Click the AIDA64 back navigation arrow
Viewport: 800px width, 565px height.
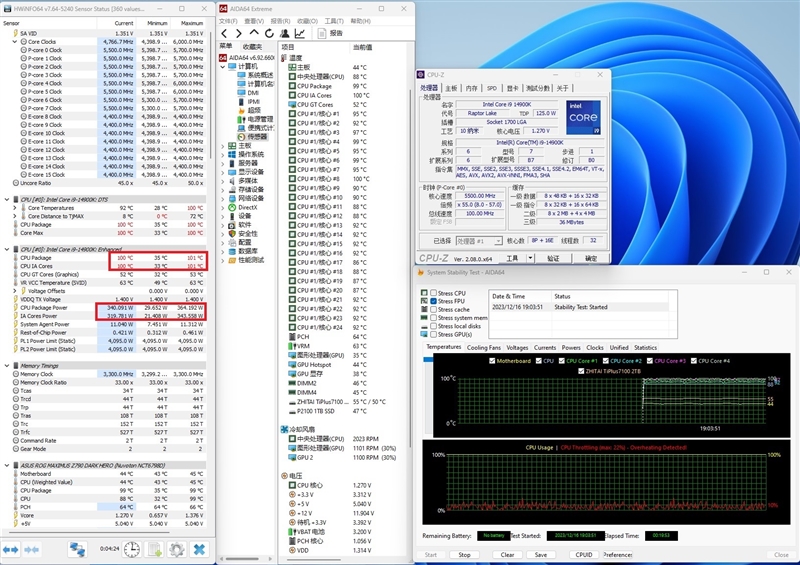(x=224, y=33)
